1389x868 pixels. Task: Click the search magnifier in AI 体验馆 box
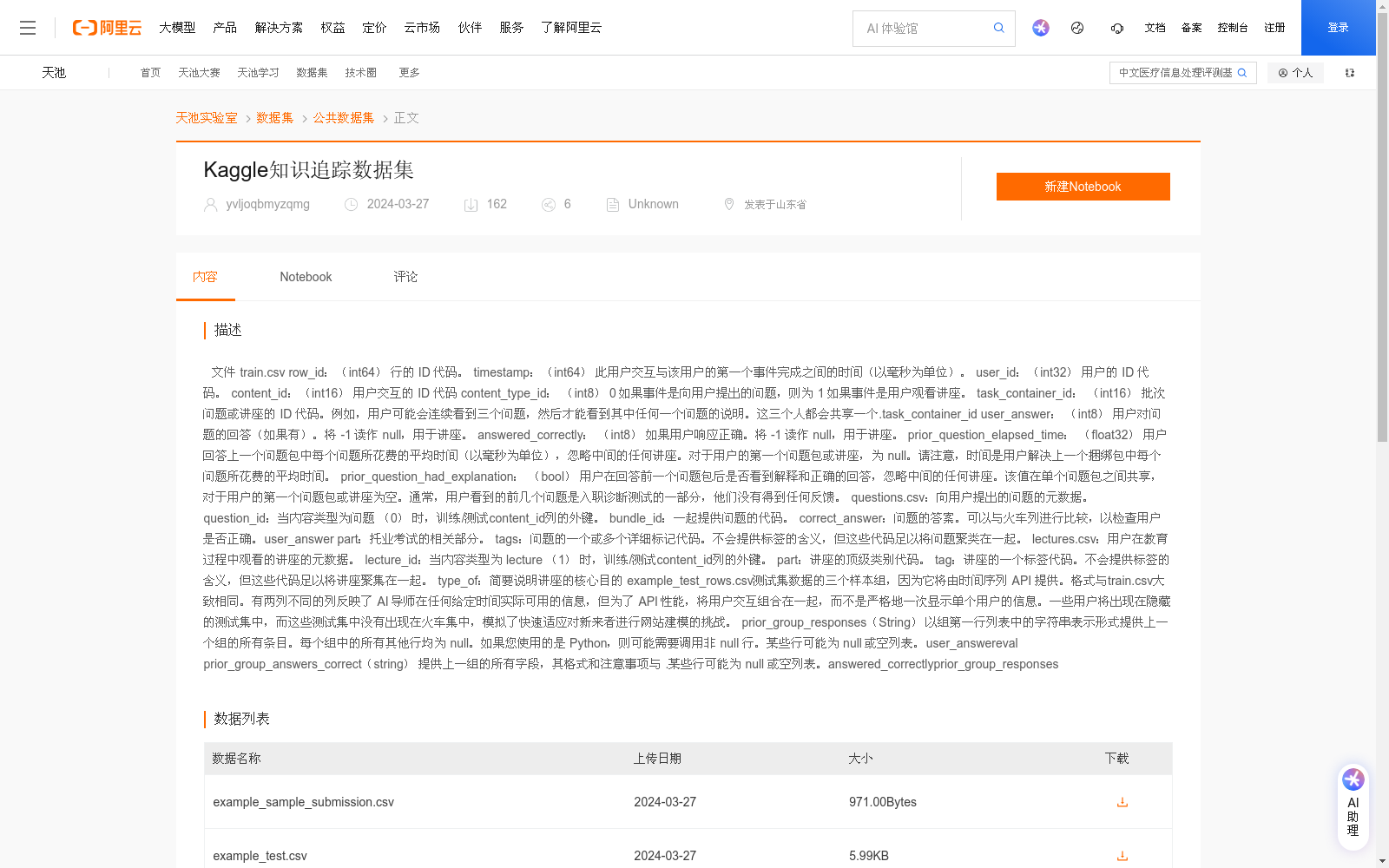point(999,28)
